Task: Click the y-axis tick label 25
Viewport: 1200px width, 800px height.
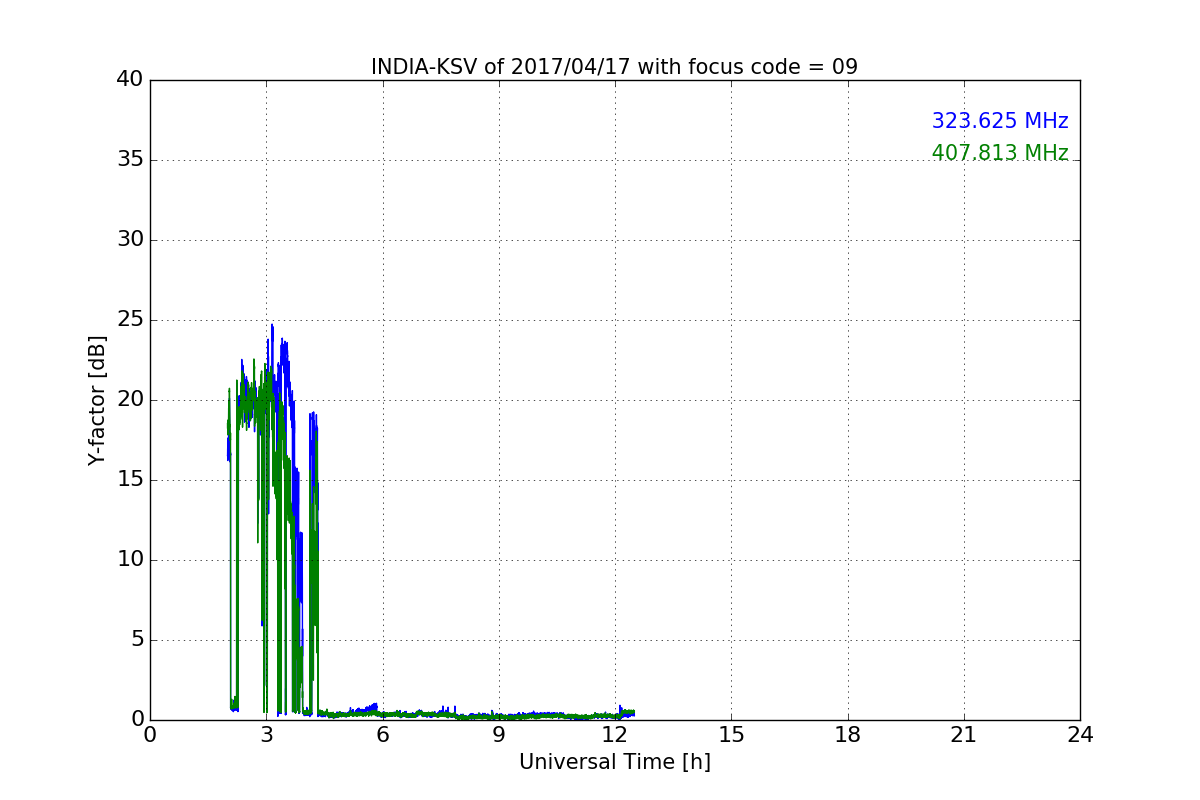Action: point(130,320)
